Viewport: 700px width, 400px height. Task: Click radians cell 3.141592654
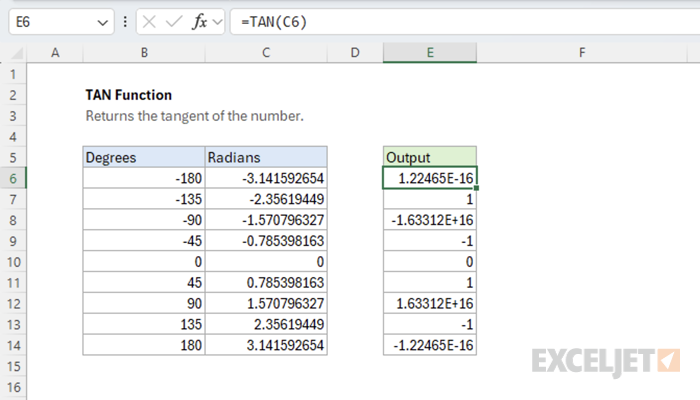[x=266, y=346]
